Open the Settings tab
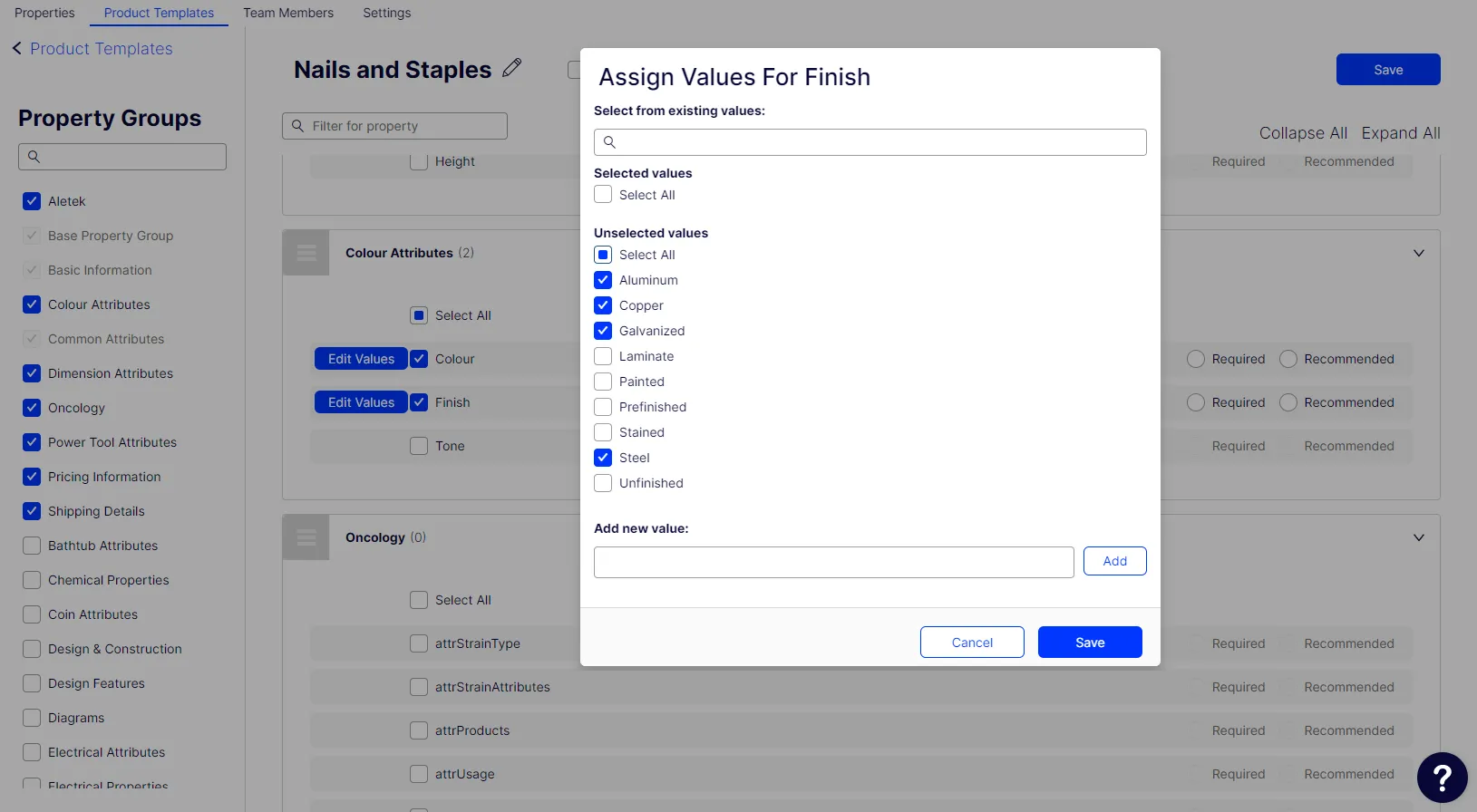The width and height of the screenshot is (1477, 812). (387, 13)
